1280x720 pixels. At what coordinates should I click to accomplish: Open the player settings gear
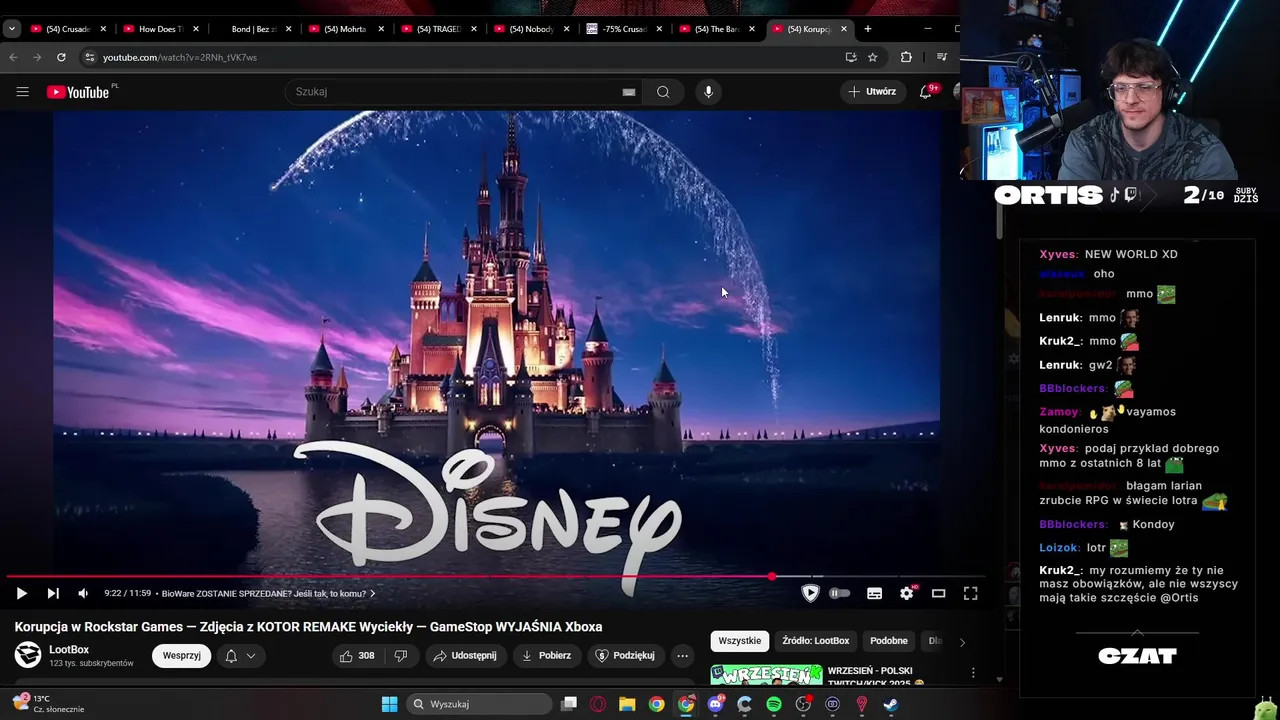coord(906,593)
